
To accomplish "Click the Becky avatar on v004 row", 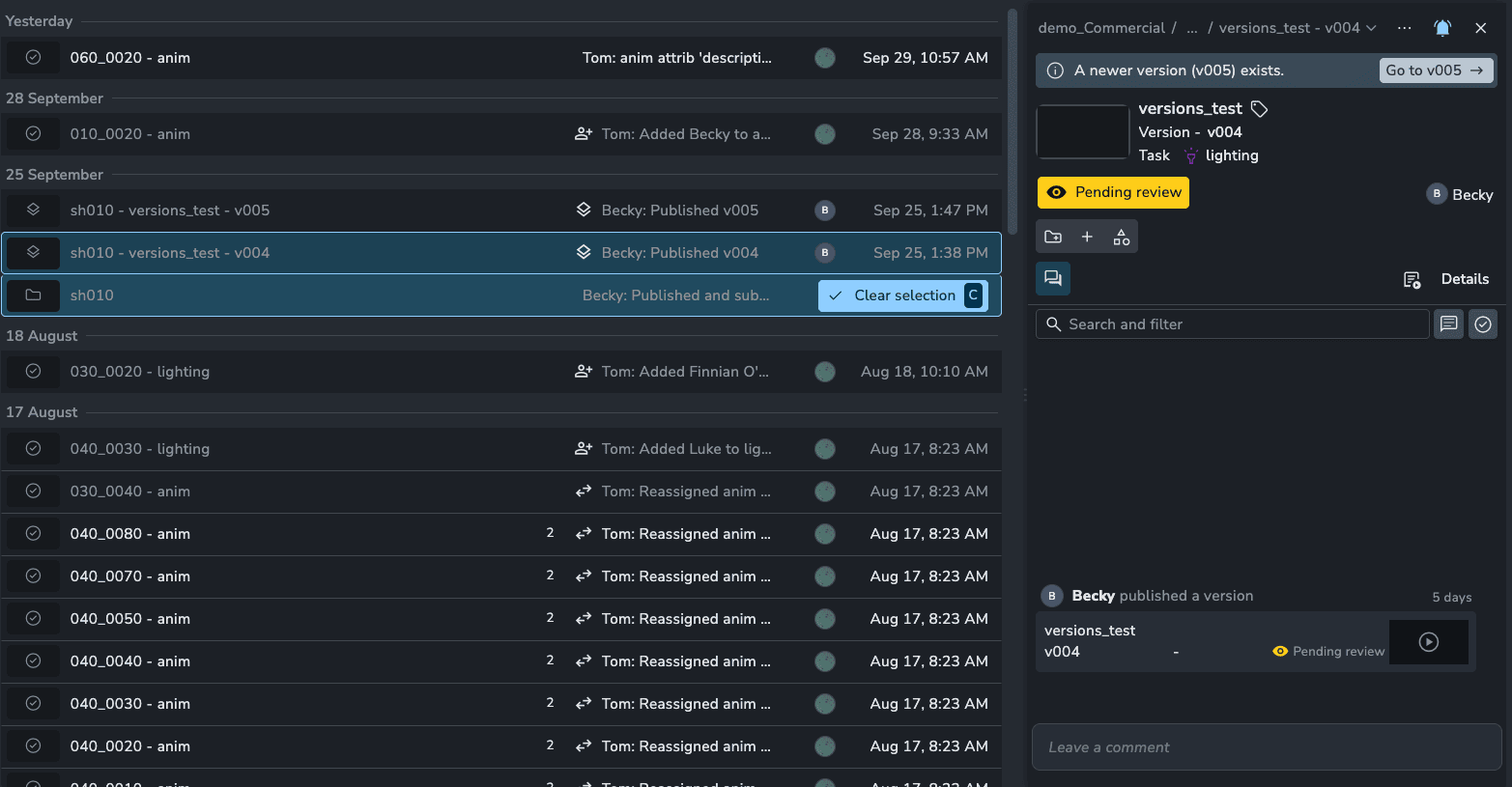I will (x=824, y=253).
